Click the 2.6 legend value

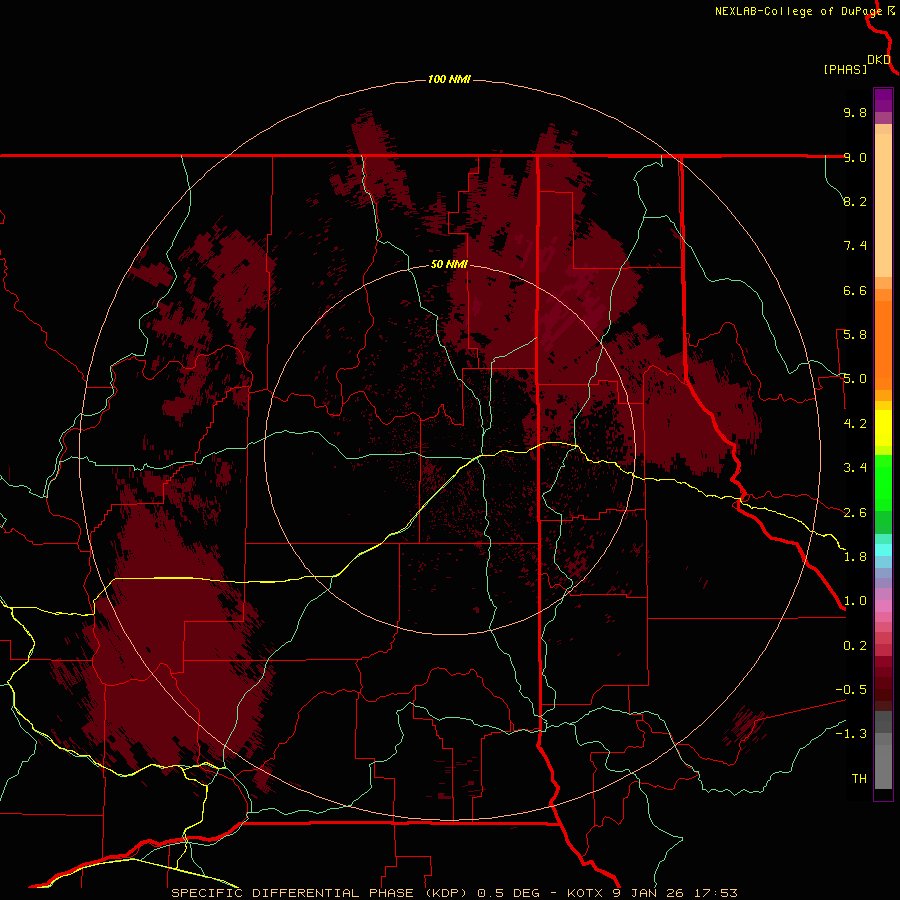(x=855, y=513)
